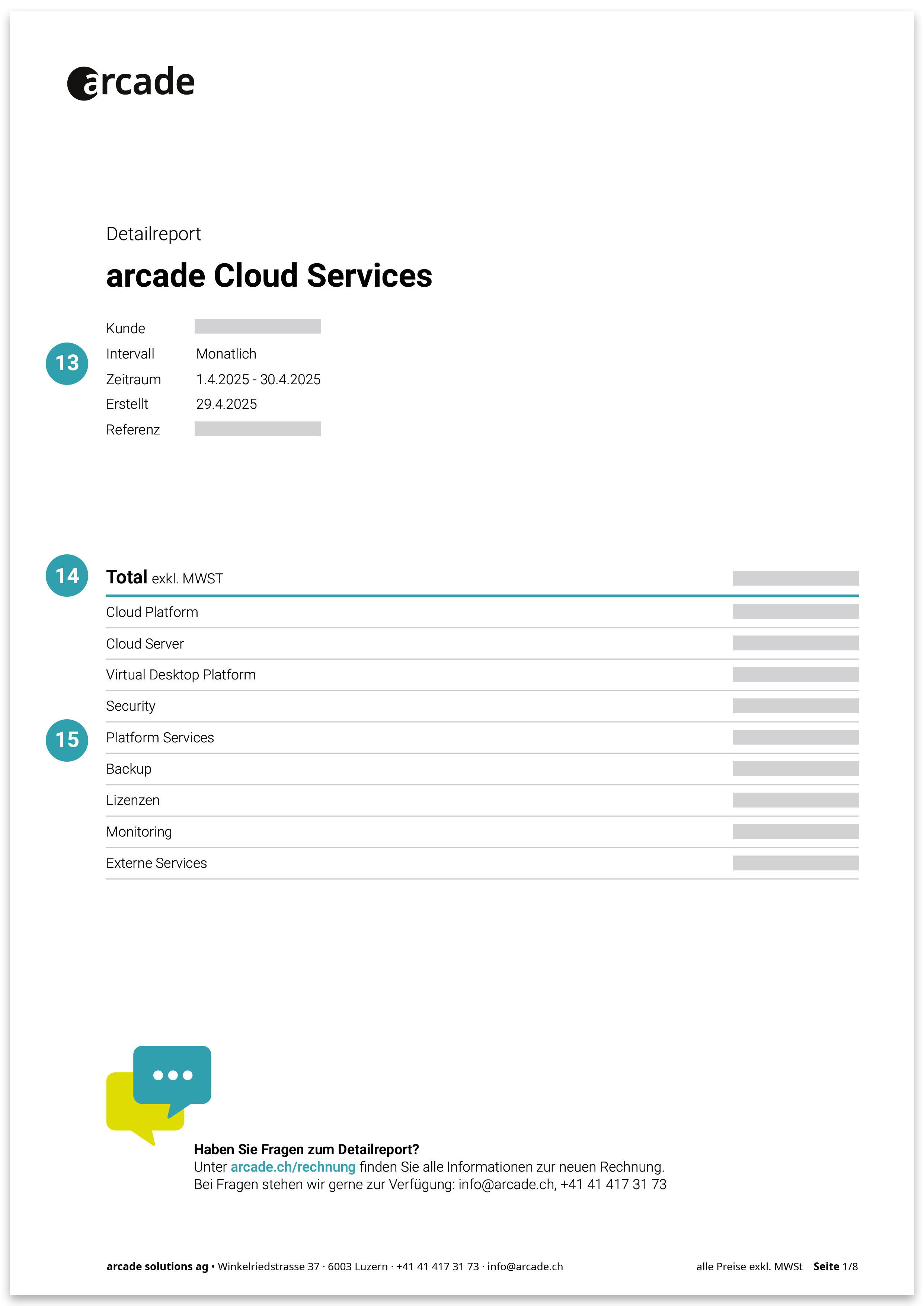
Task: Select the 1.4.2025 - 30.4.2025 period
Action: (258, 379)
